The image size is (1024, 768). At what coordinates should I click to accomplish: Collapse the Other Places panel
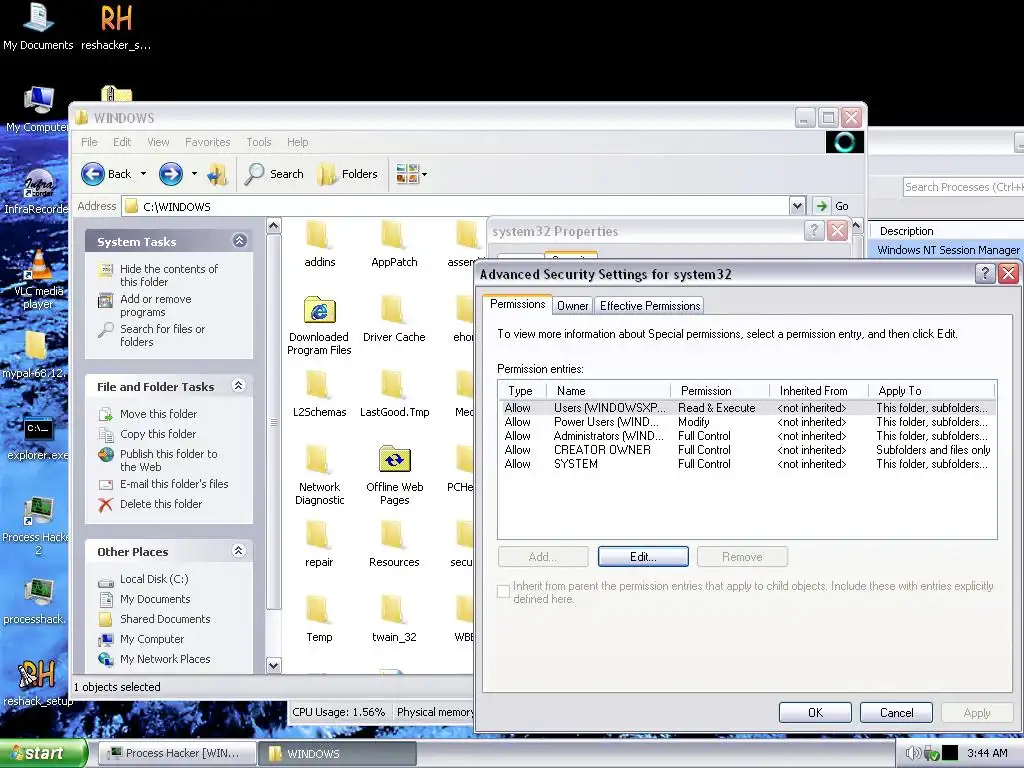point(239,551)
